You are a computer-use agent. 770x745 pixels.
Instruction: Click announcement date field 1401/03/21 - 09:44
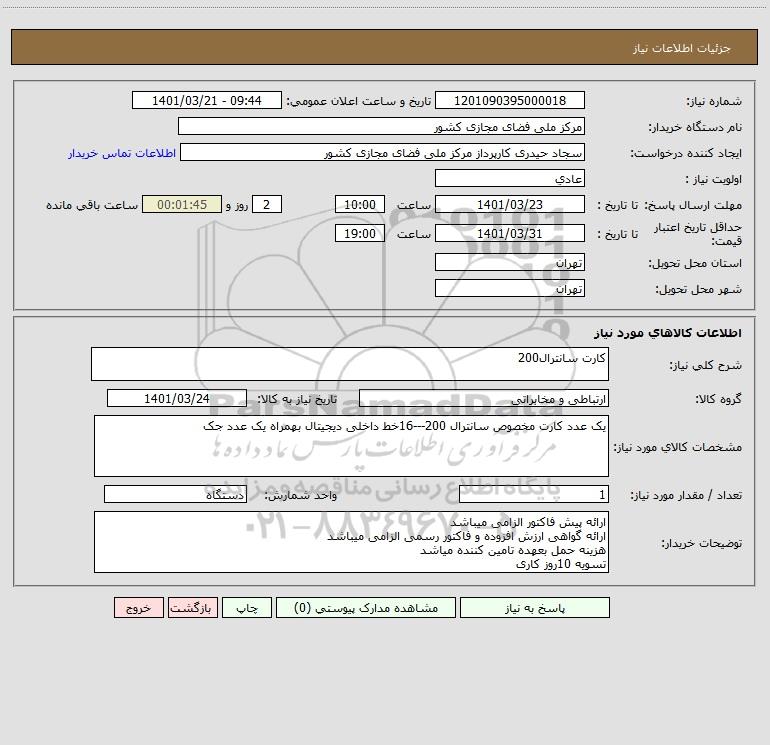click(207, 100)
